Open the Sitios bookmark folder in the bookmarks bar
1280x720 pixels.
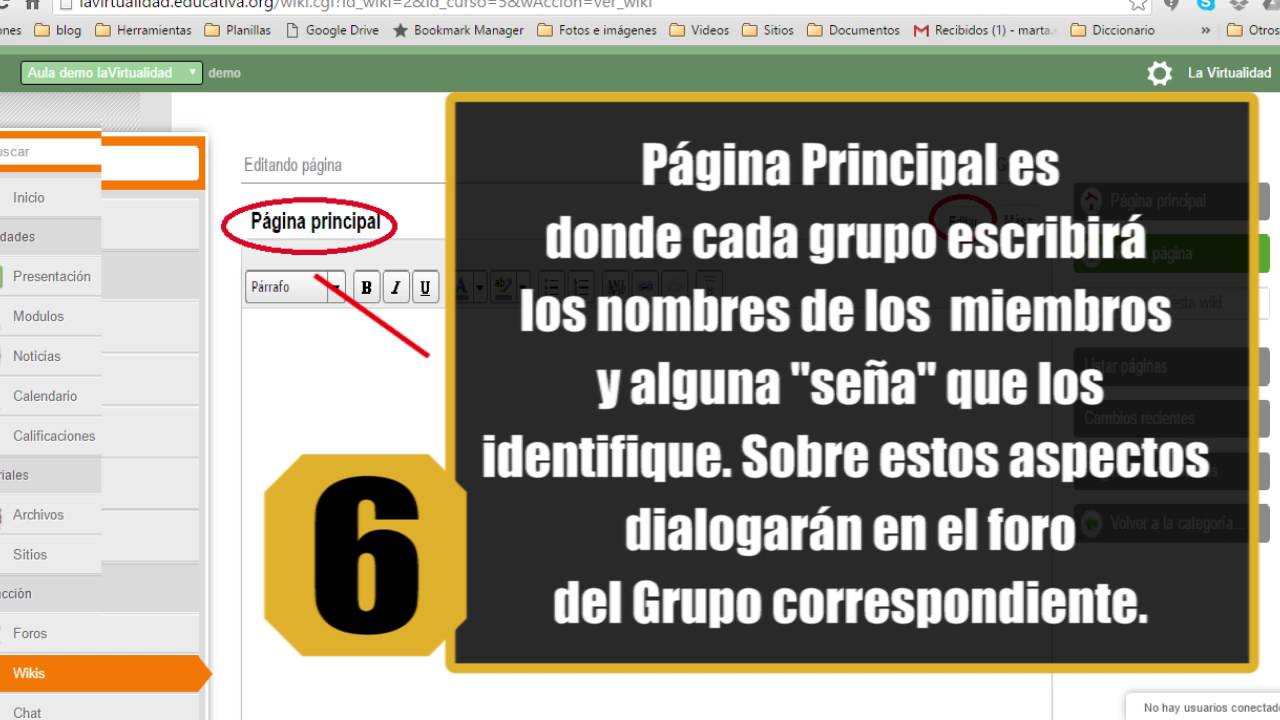[768, 30]
